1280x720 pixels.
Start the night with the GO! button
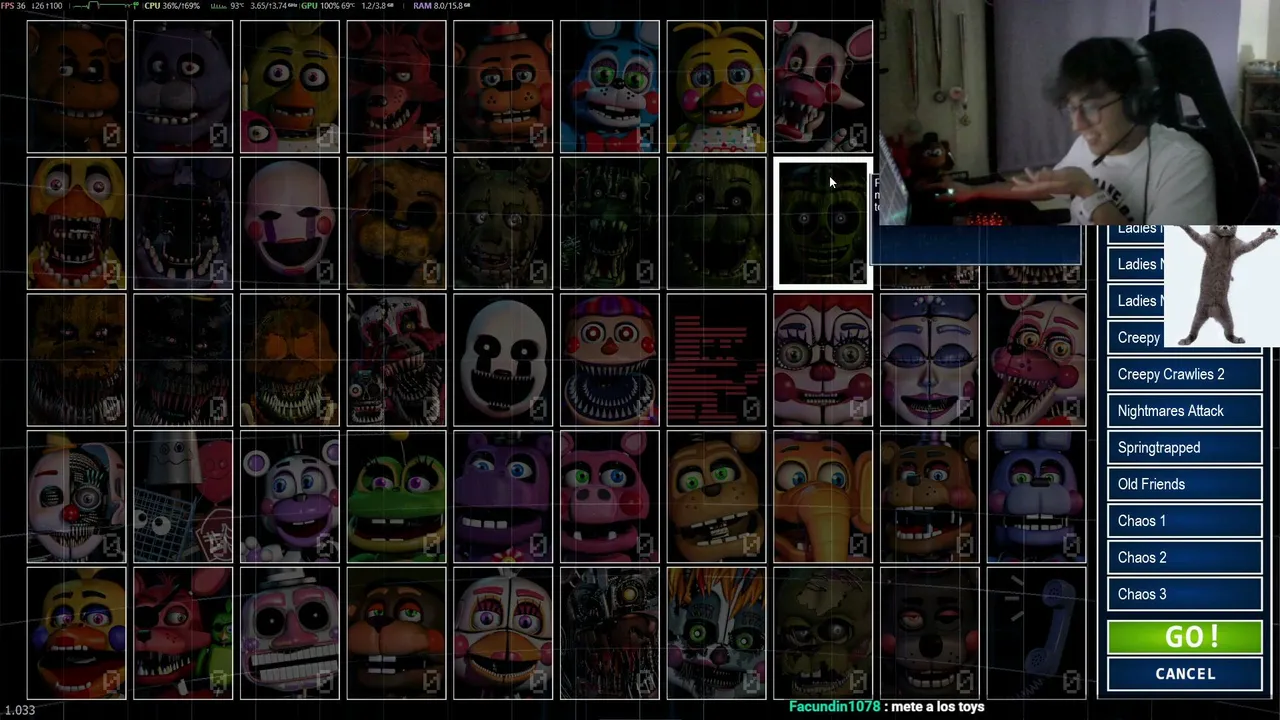(1185, 637)
